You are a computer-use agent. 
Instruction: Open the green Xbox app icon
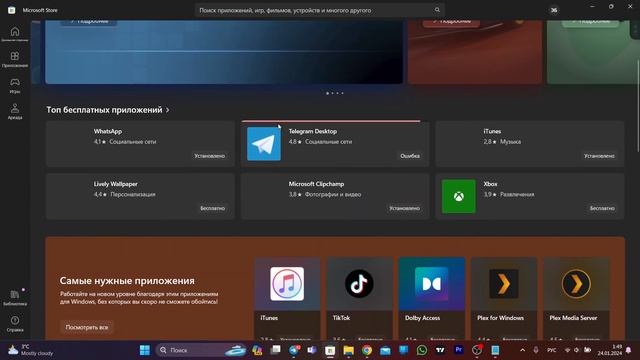click(458, 196)
